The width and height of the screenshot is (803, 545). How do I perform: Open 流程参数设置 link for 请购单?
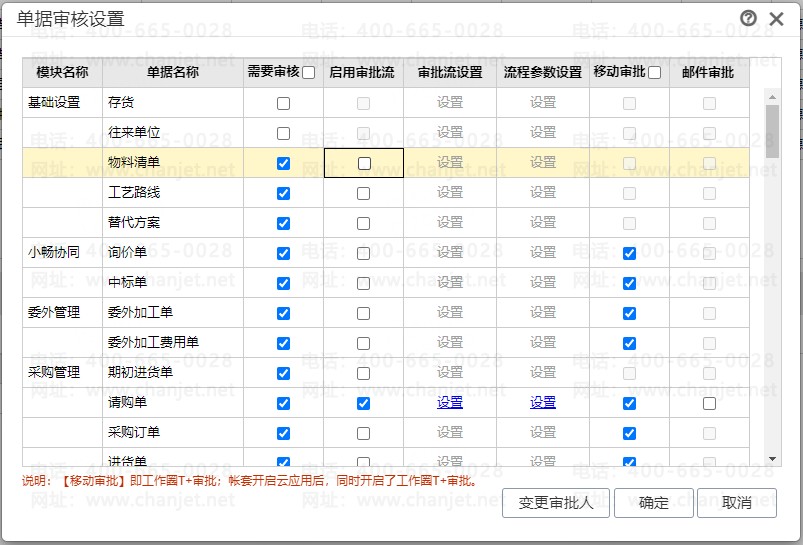(x=543, y=403)
